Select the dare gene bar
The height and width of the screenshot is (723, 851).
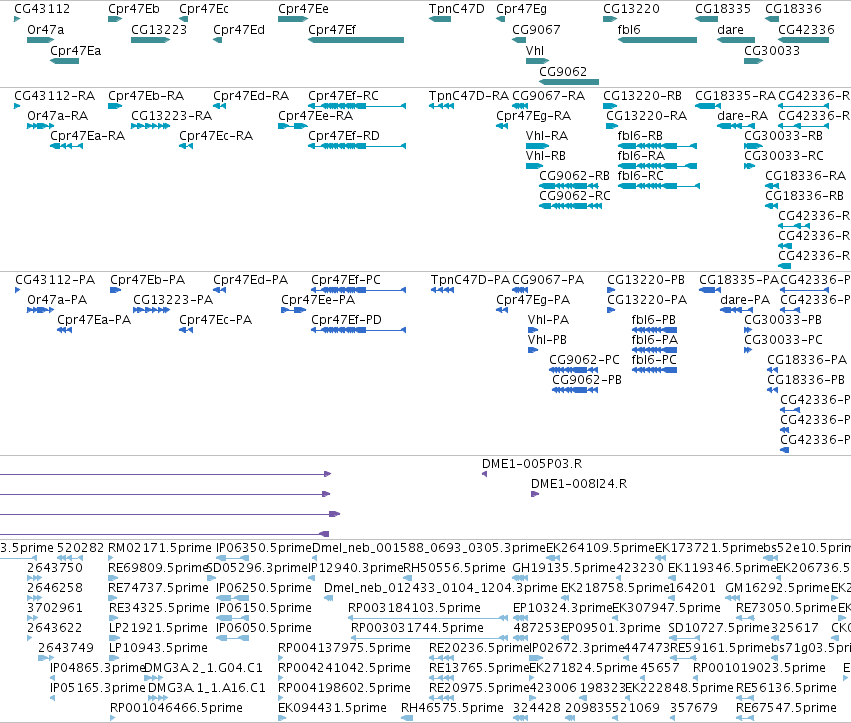point(736,40)
